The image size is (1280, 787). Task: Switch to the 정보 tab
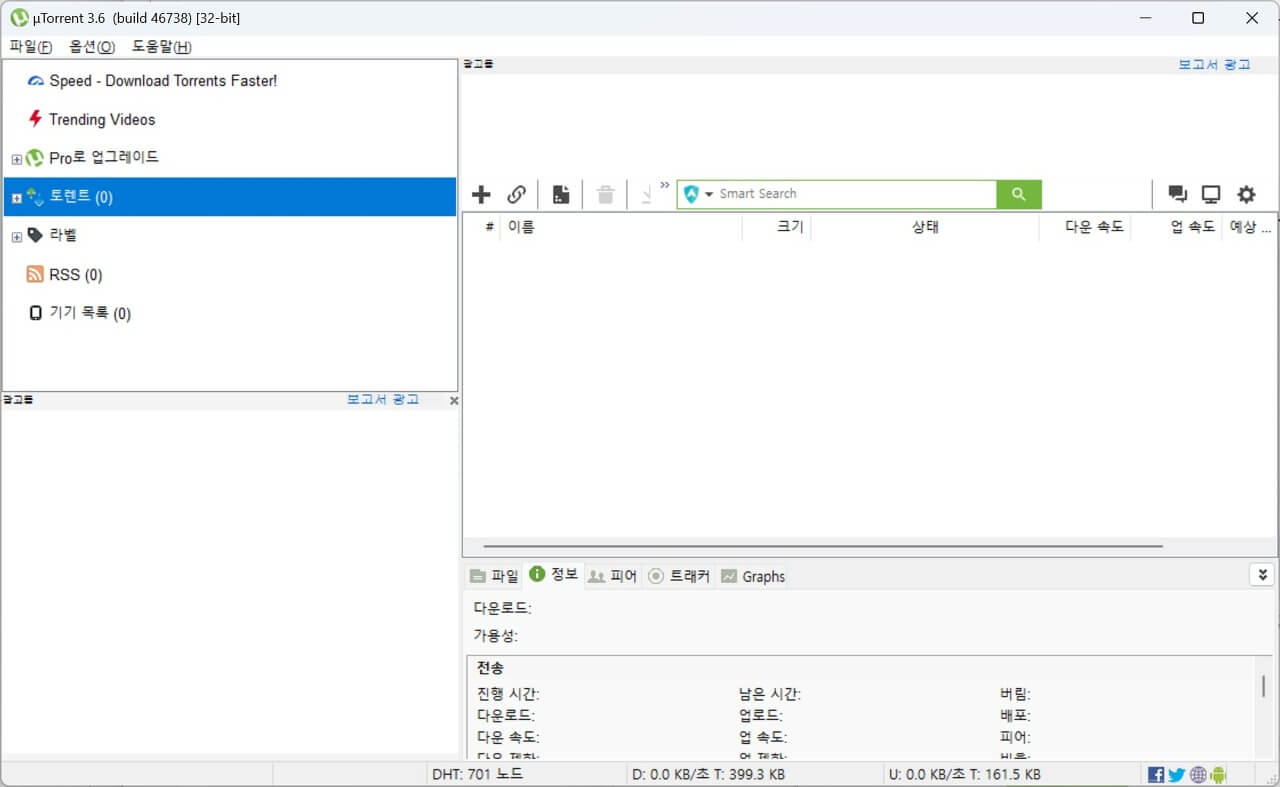[x=553, y=574]
